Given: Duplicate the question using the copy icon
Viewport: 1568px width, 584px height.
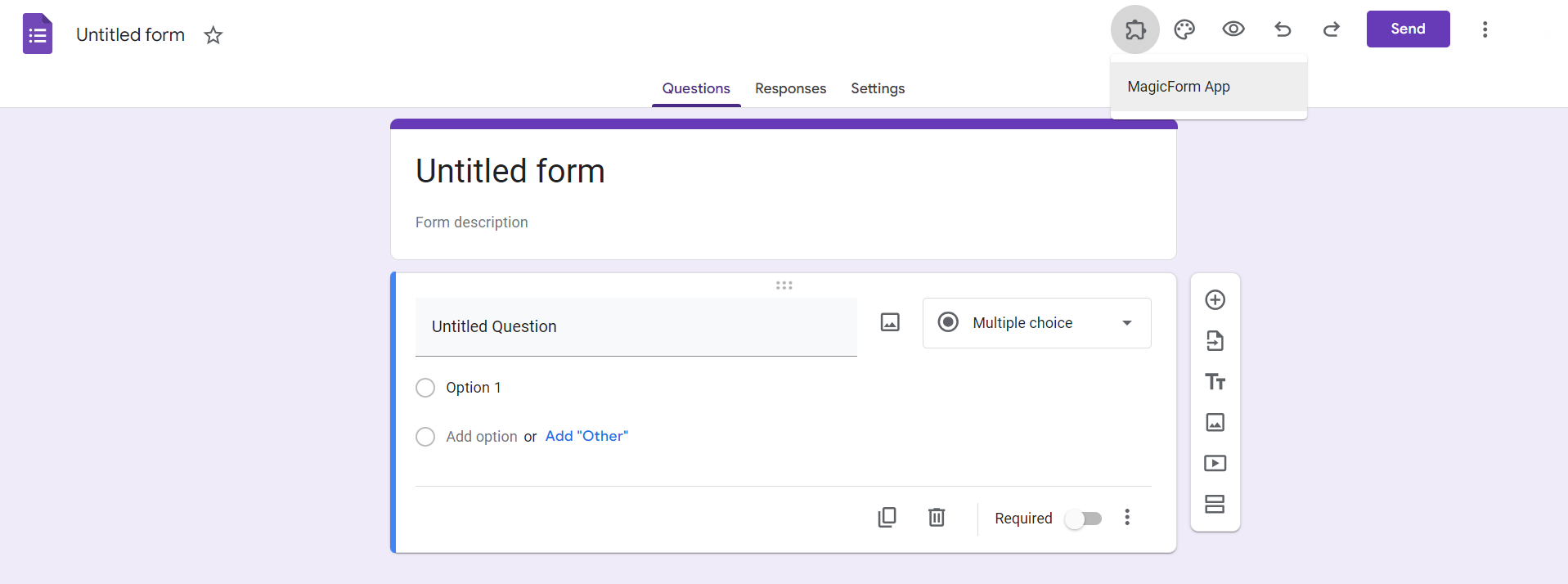Looking at the screenshot, I should pos(887,517).
